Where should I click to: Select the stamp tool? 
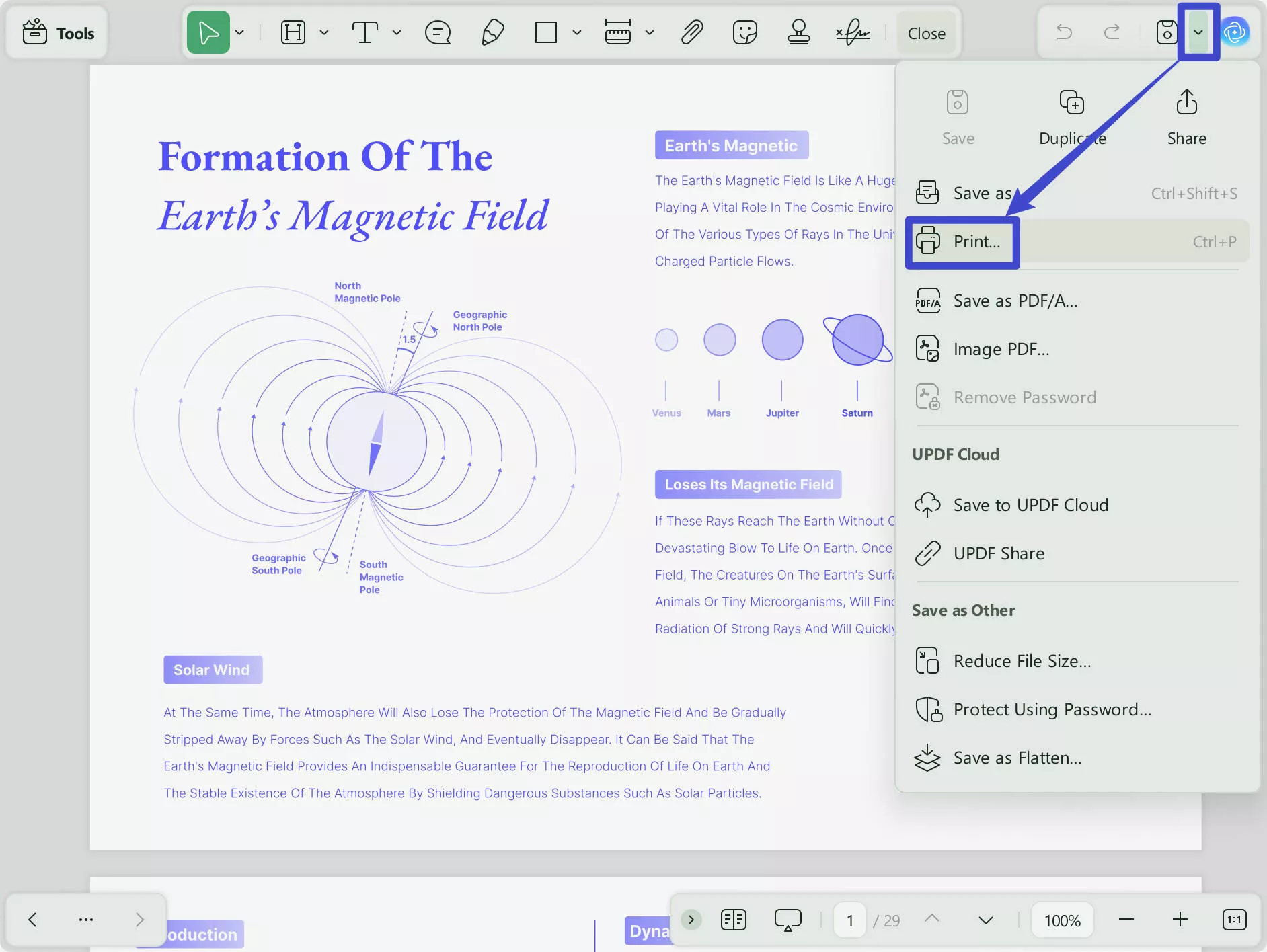pos(800,32)
